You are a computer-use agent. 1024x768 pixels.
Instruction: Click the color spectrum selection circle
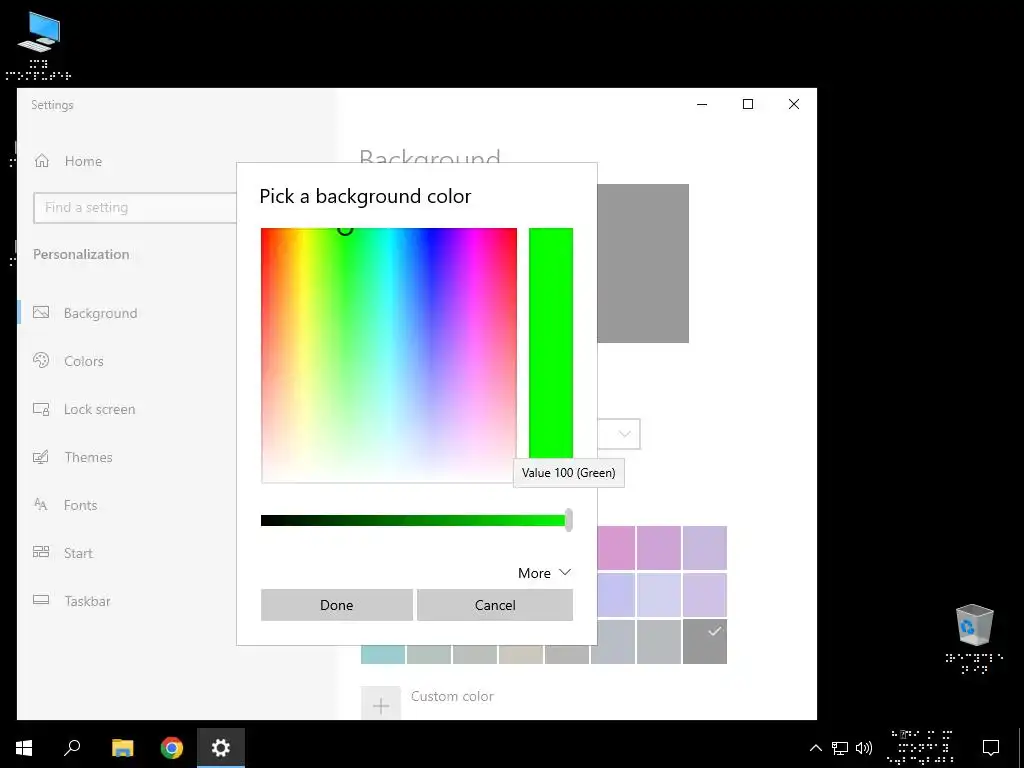pyautogui.click(x=345, y=229)
